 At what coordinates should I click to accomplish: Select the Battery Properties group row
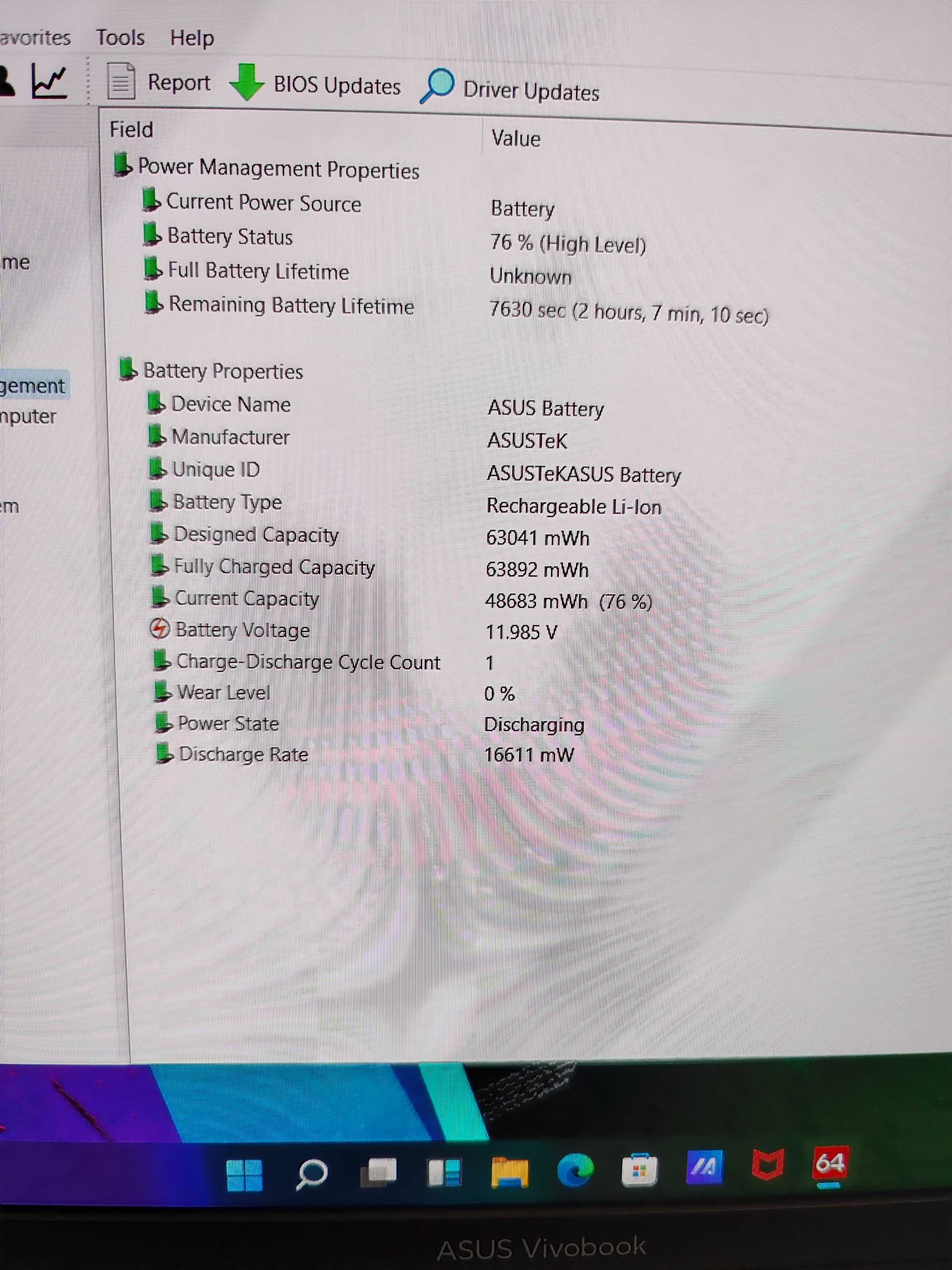(x=211, y=370)
